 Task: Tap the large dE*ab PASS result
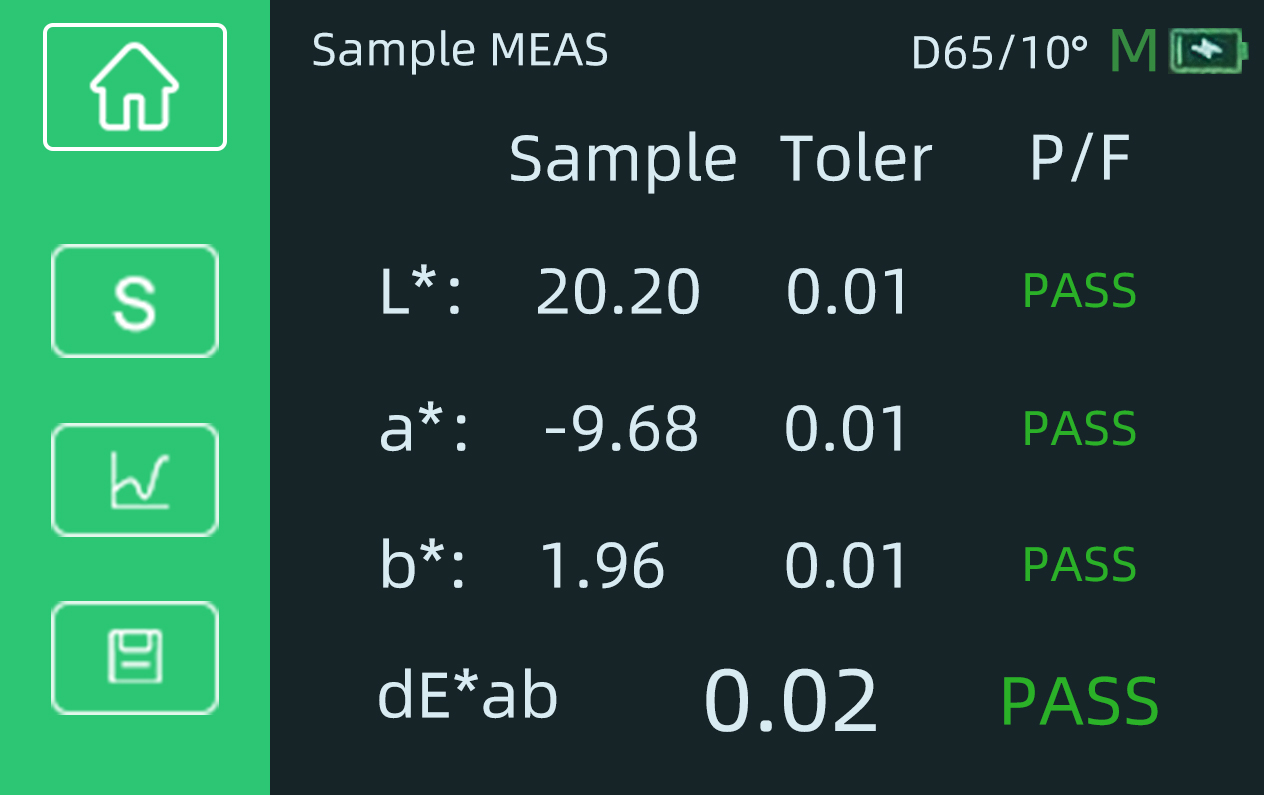[x=1079, y=701]
